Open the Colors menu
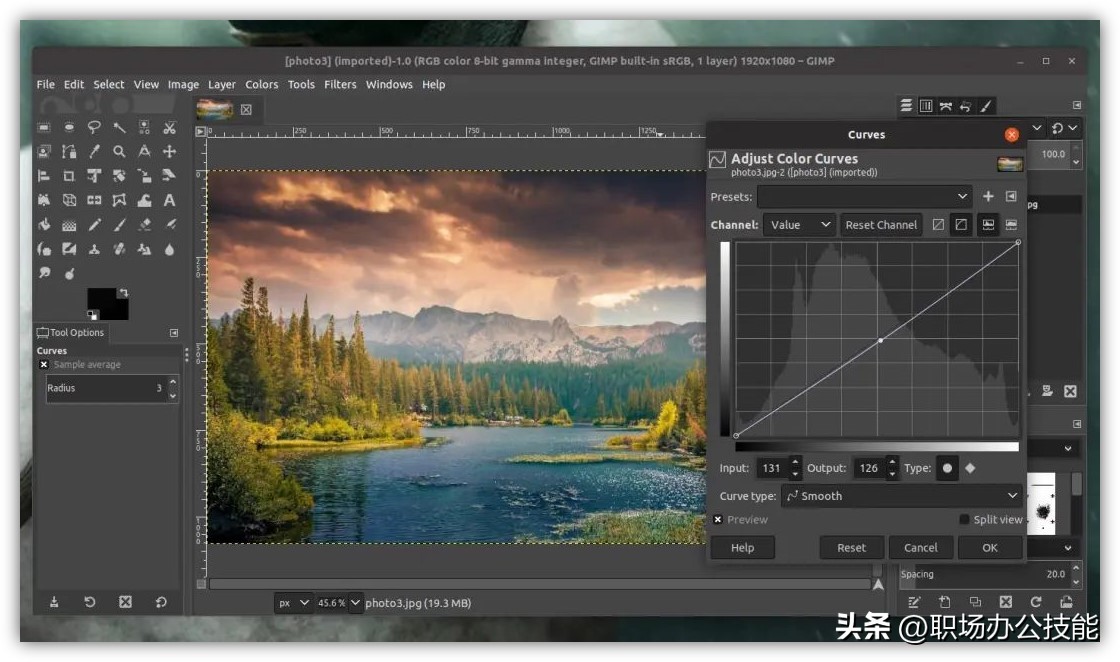This screenshot has height=662, width=1120. click(261, 85)
